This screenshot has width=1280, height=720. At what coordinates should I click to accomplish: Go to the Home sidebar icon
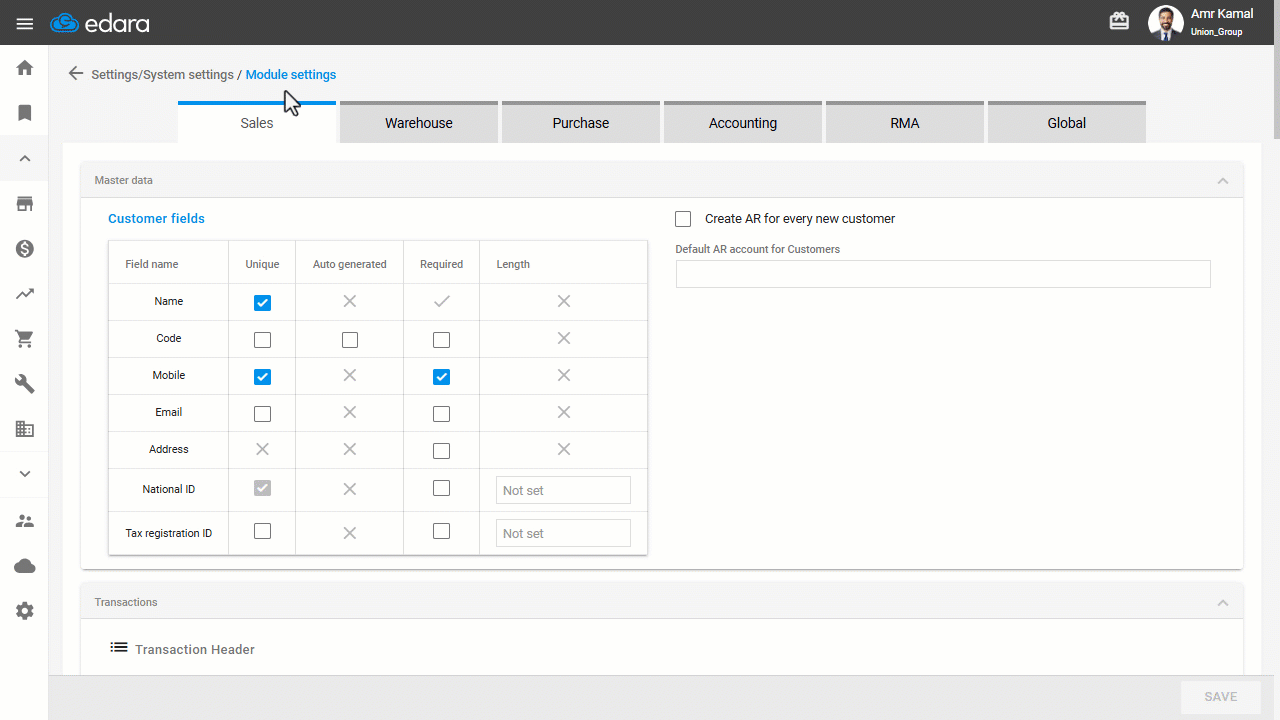pyautogui.click(x=25, y=68)
